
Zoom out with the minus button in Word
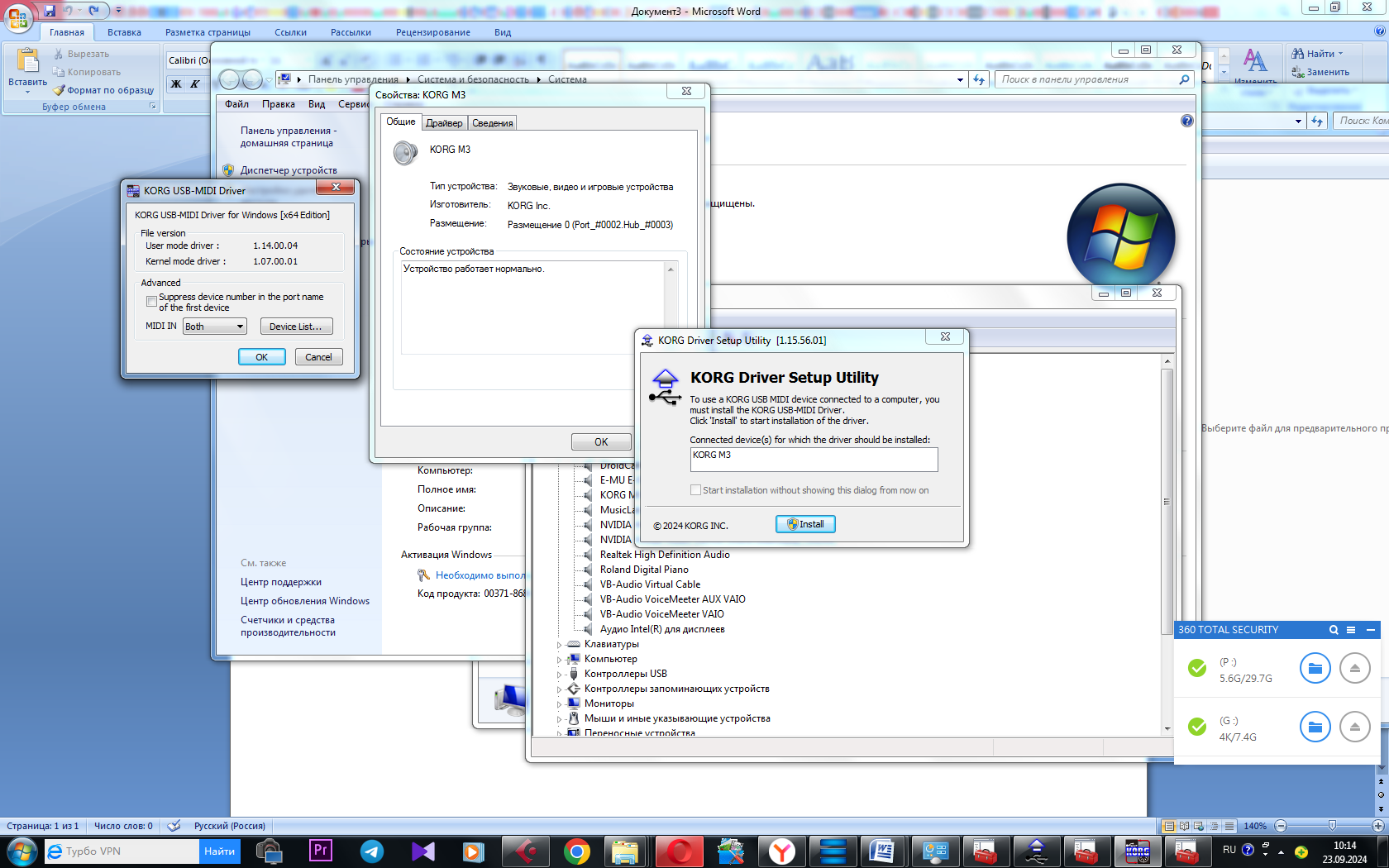(1281, 826)
